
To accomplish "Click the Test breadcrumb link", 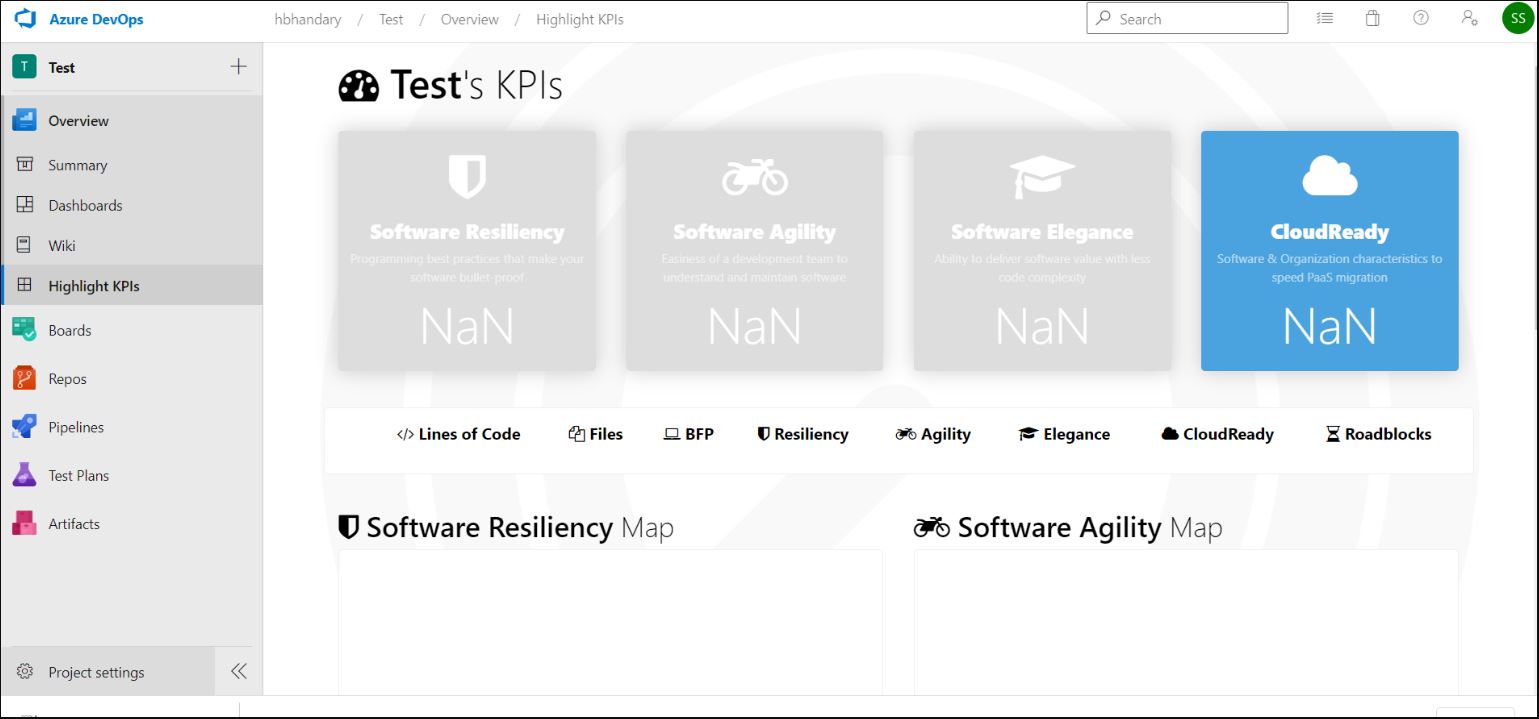I will [x=391, y=19].
